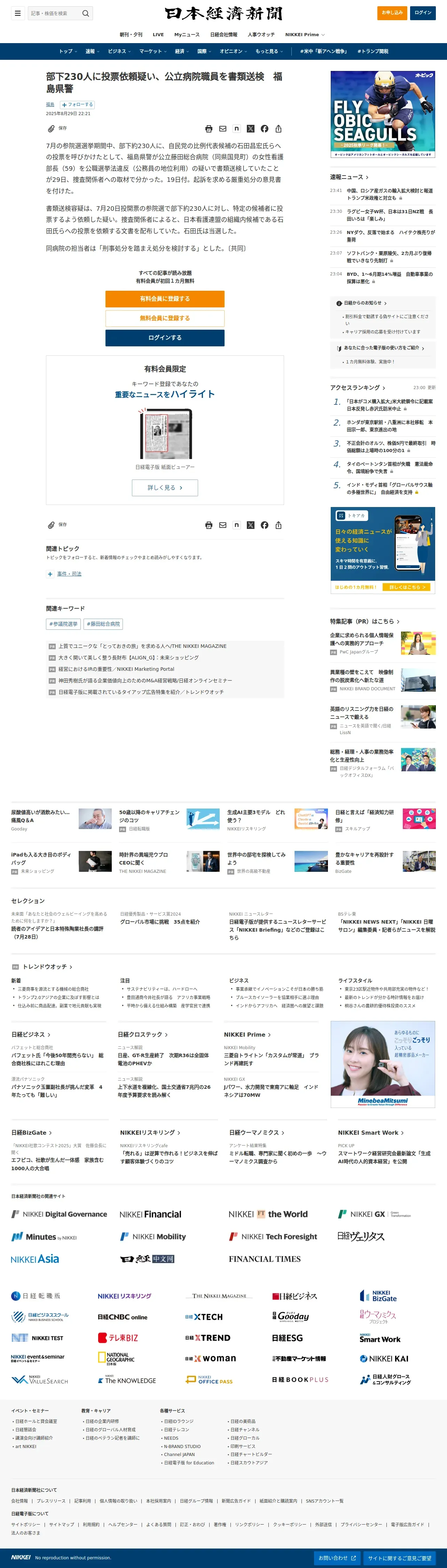Open the NIKKEI KAI logo link
Screen dimensions: 447x1568
point(384,1358)
